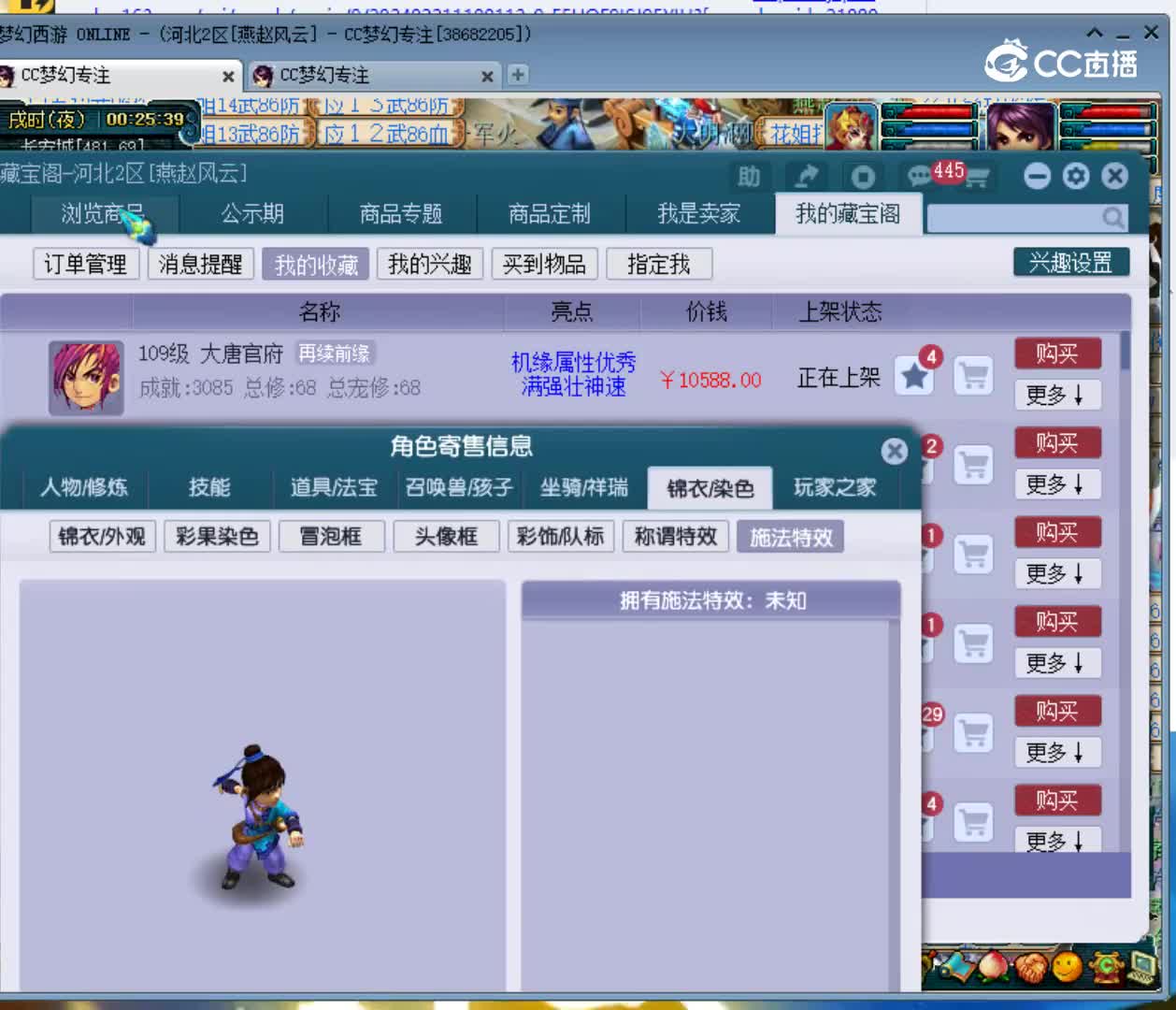Open the green C lantern icon
The height and width of the screenshot is (1010, 1176).
[x=1106, y=967]
